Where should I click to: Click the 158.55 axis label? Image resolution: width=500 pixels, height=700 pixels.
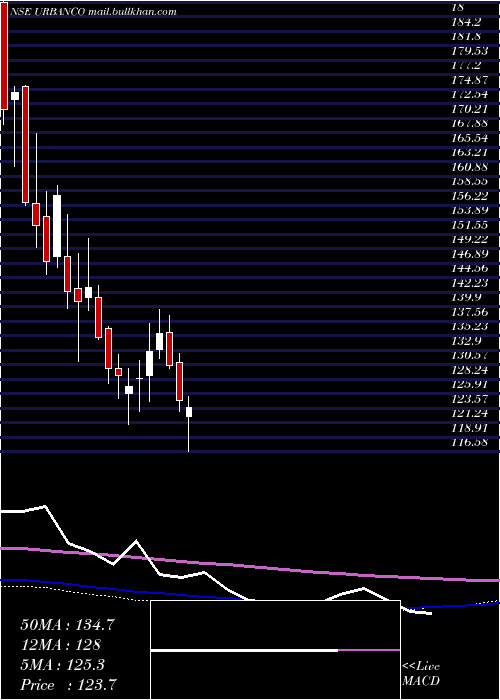(x=470, y=181)
